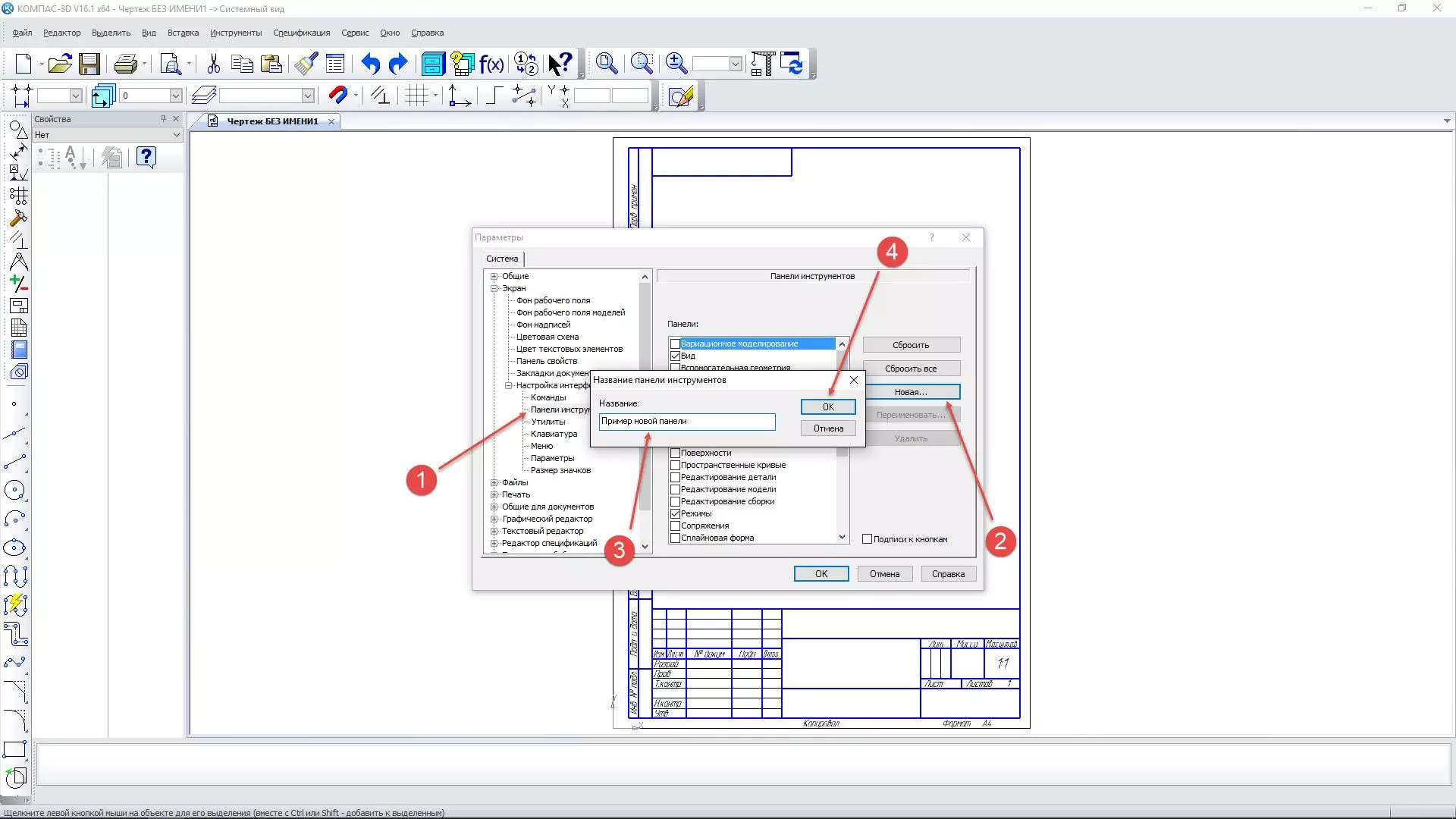
Task: Click down arrow of panels list scrollbar
Action: coord(842,537)
